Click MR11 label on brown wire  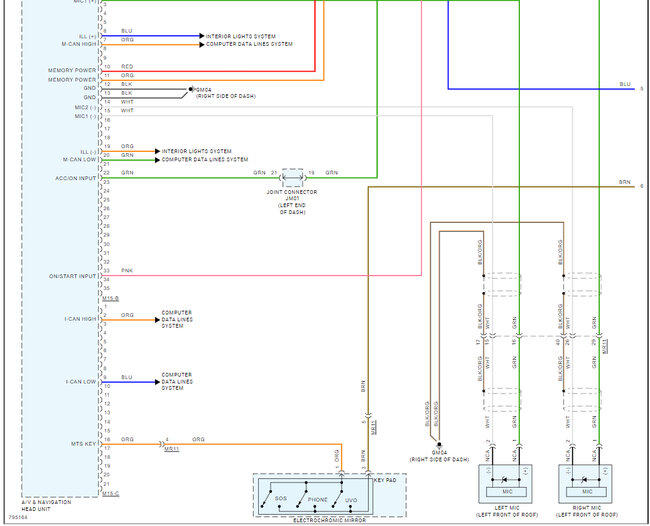[374, 427]
